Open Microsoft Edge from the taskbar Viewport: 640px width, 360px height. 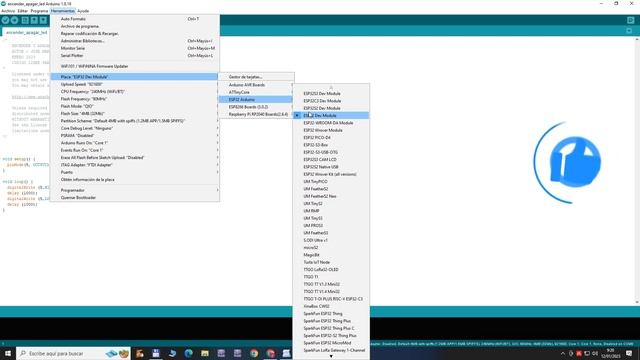pos(188,353)
